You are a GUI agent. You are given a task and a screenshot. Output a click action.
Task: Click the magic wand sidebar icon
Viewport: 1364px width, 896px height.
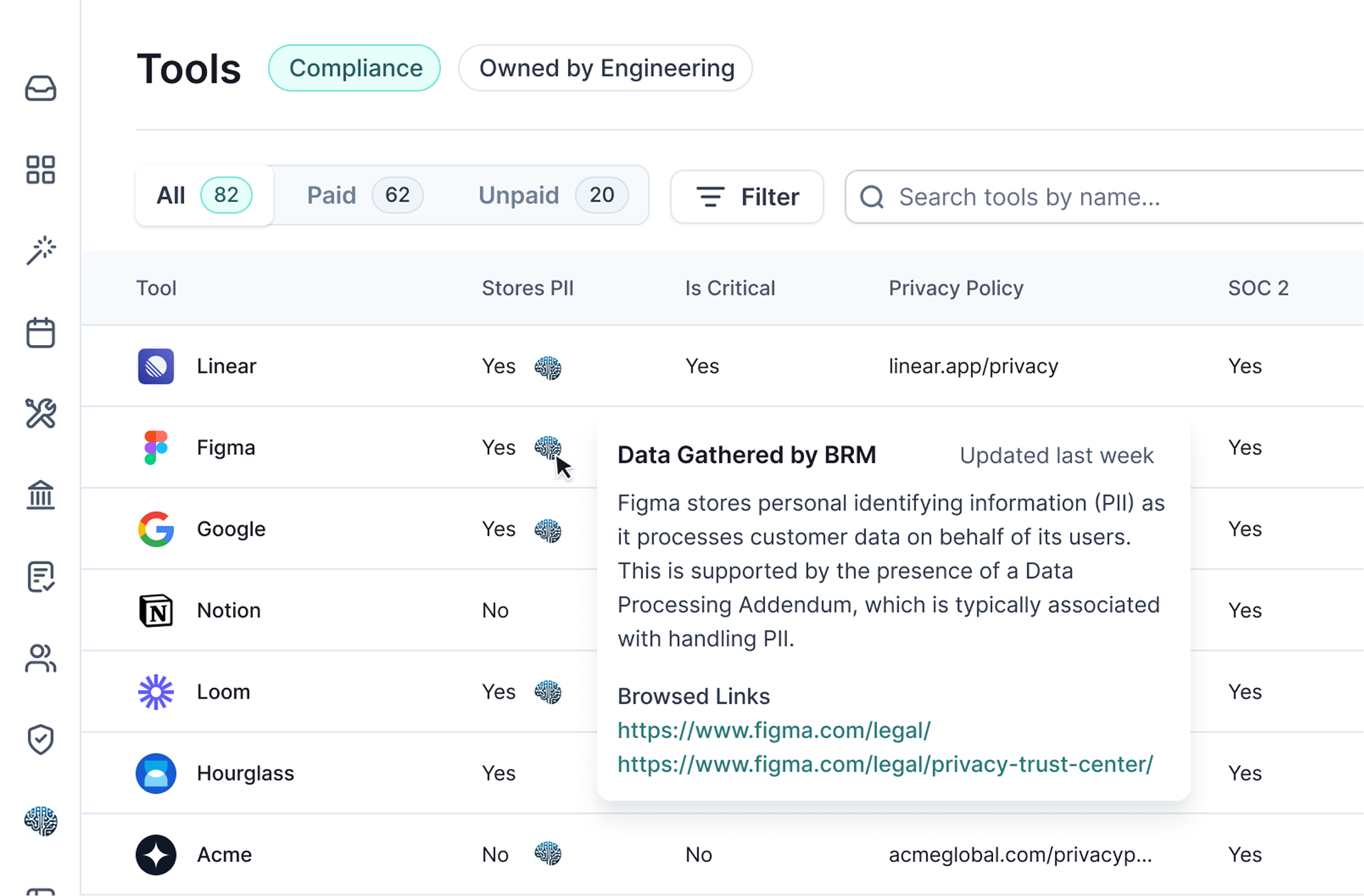click(x=40, y=251)
